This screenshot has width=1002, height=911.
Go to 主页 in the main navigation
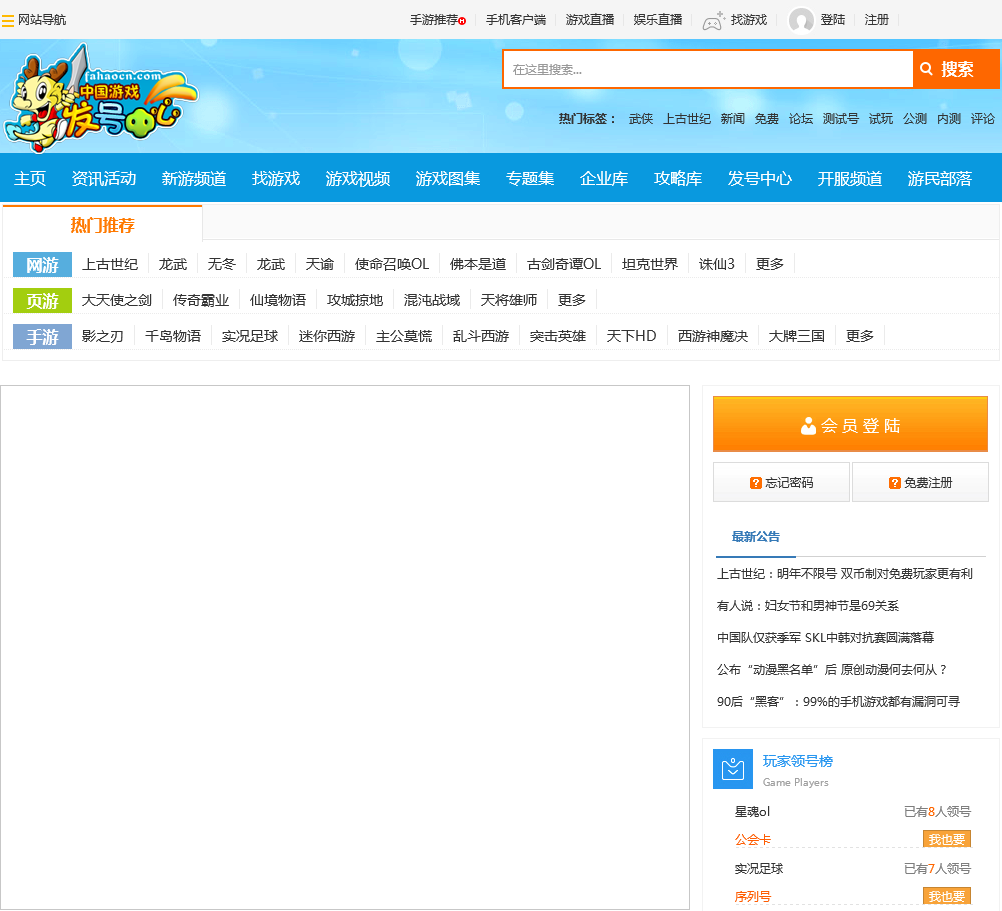coord(30,178)
